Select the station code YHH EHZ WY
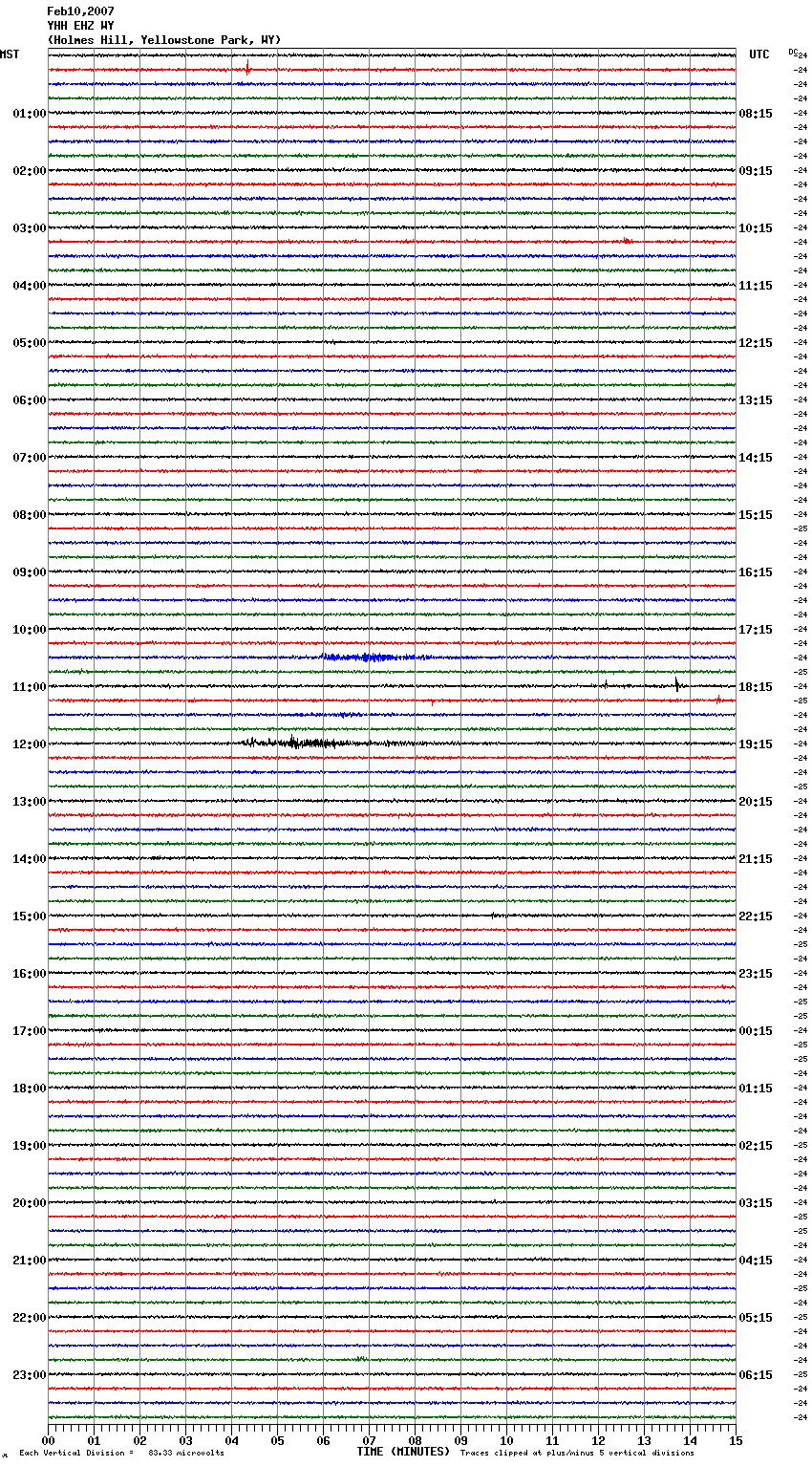 80,26
